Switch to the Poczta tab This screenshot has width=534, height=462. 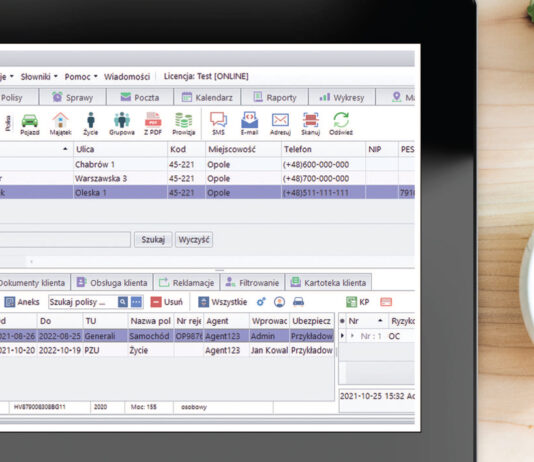tap(140, 98)
